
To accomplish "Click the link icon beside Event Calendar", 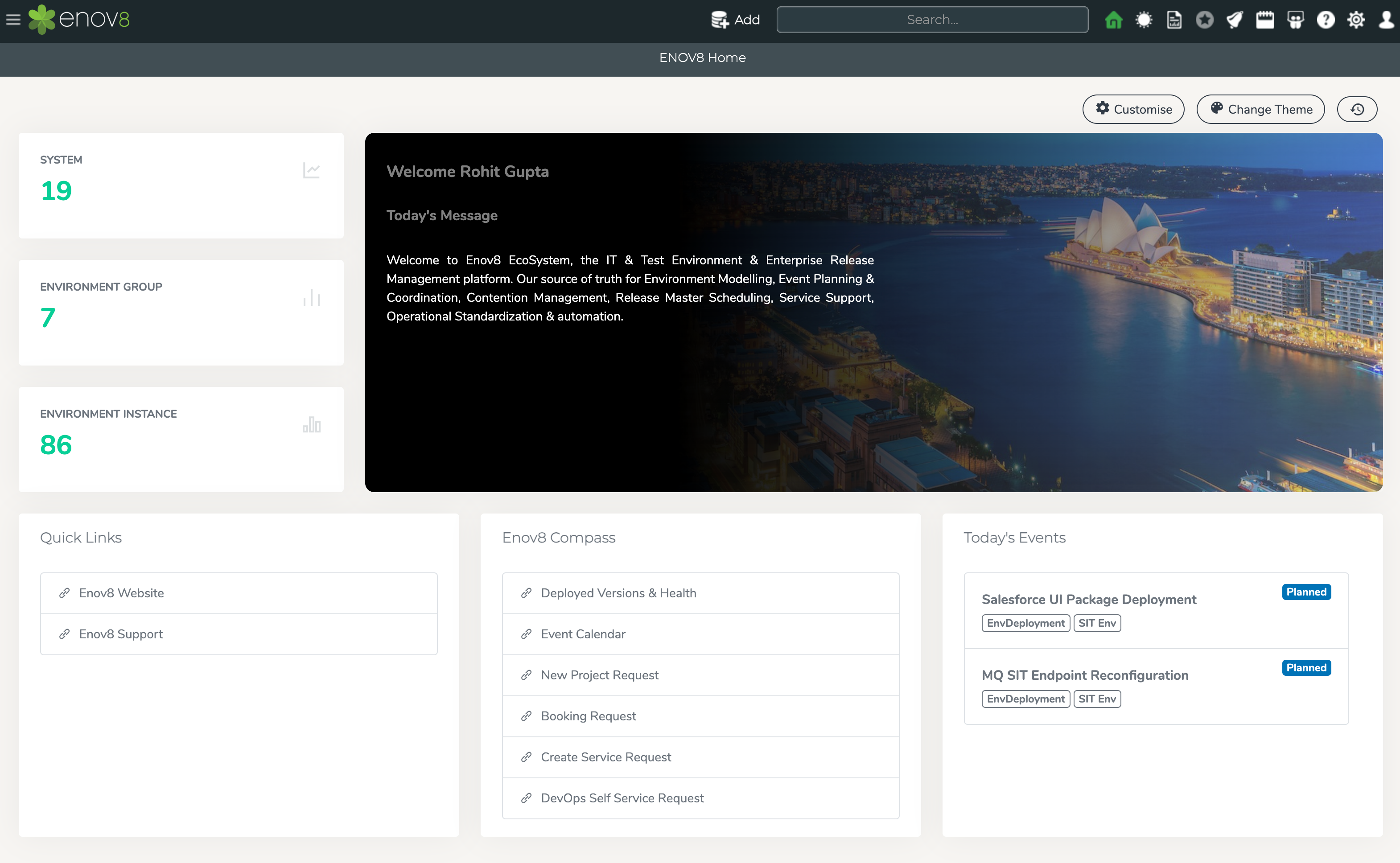I will pos(526,634).
